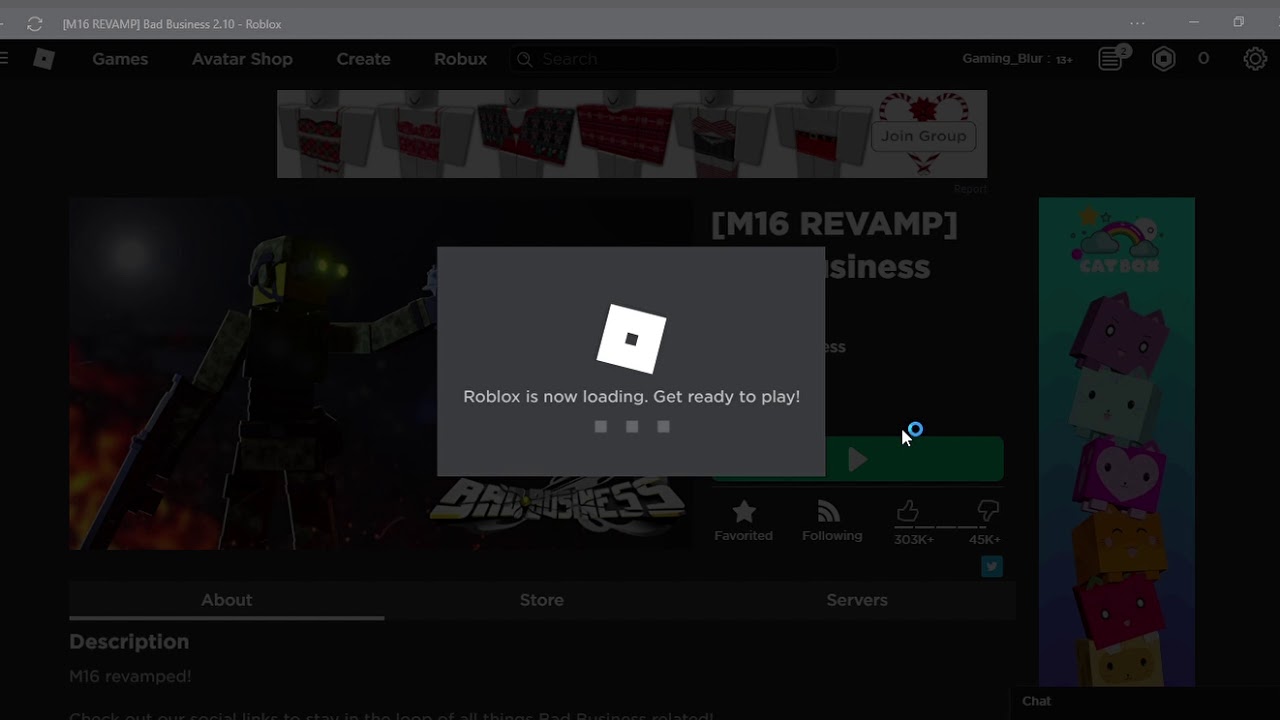Viewport: 1280px width, 720px height.
Task: Open Games in the navigation bar
Action: point(120,59)
